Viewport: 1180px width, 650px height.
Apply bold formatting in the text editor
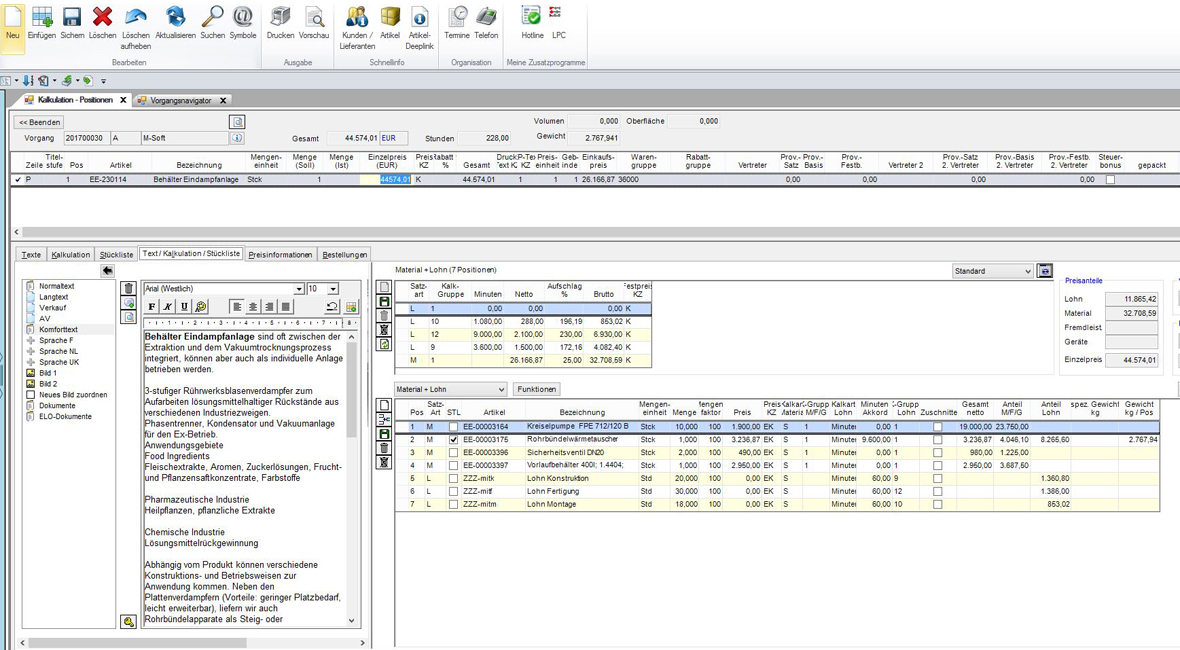coord(152,307)
